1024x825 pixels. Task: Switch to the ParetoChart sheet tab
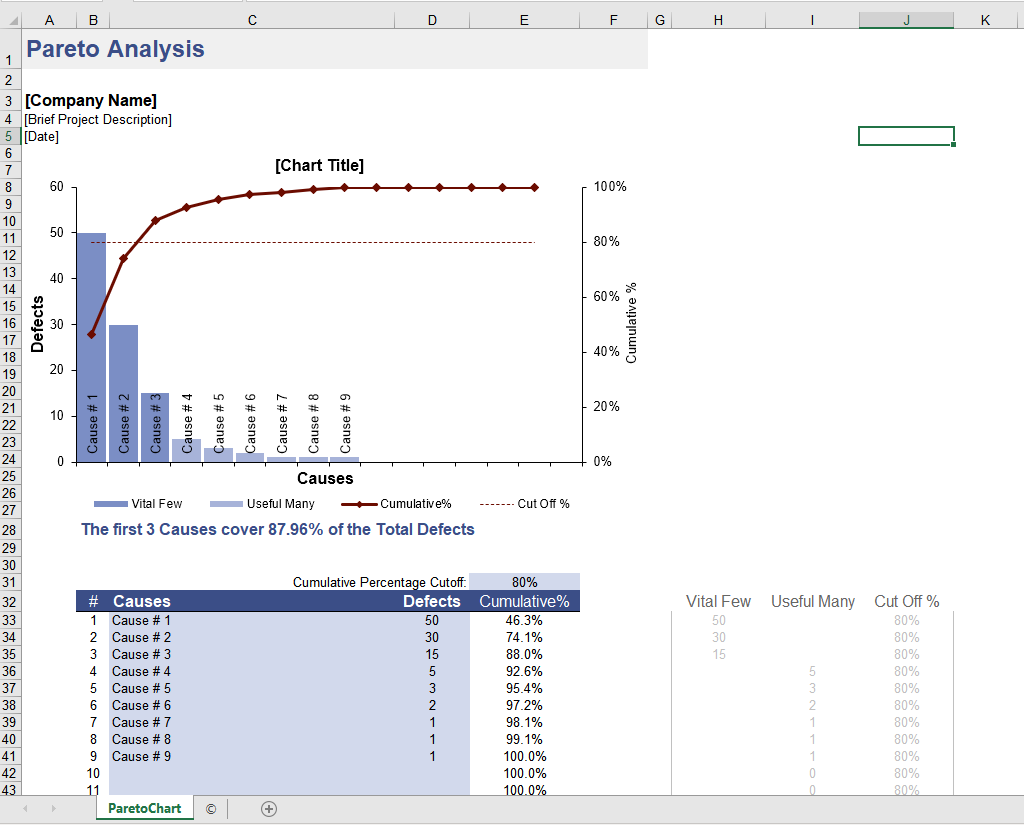(x=144, y=809)
